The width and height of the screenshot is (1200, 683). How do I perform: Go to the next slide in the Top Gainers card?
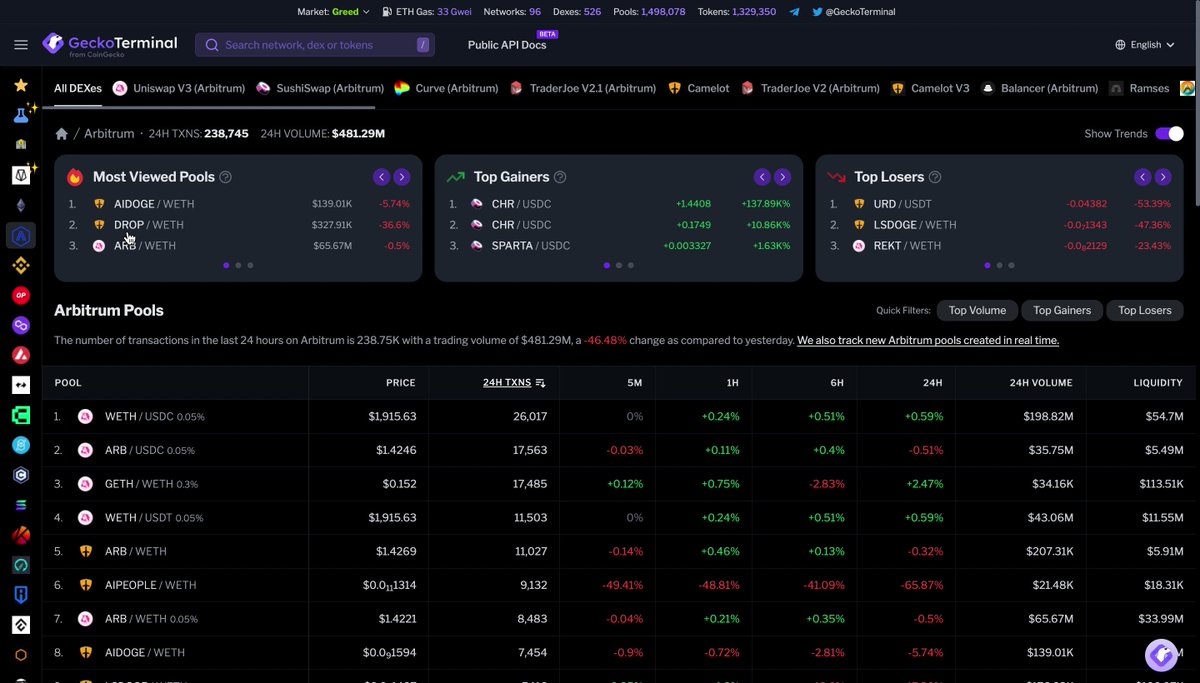tap(783, 177)
